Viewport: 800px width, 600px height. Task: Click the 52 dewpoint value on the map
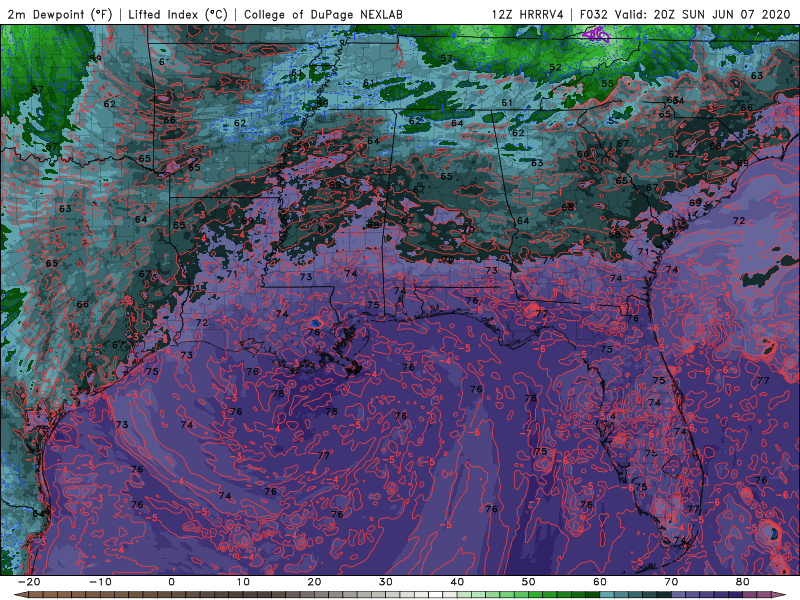tap(555, 67)
